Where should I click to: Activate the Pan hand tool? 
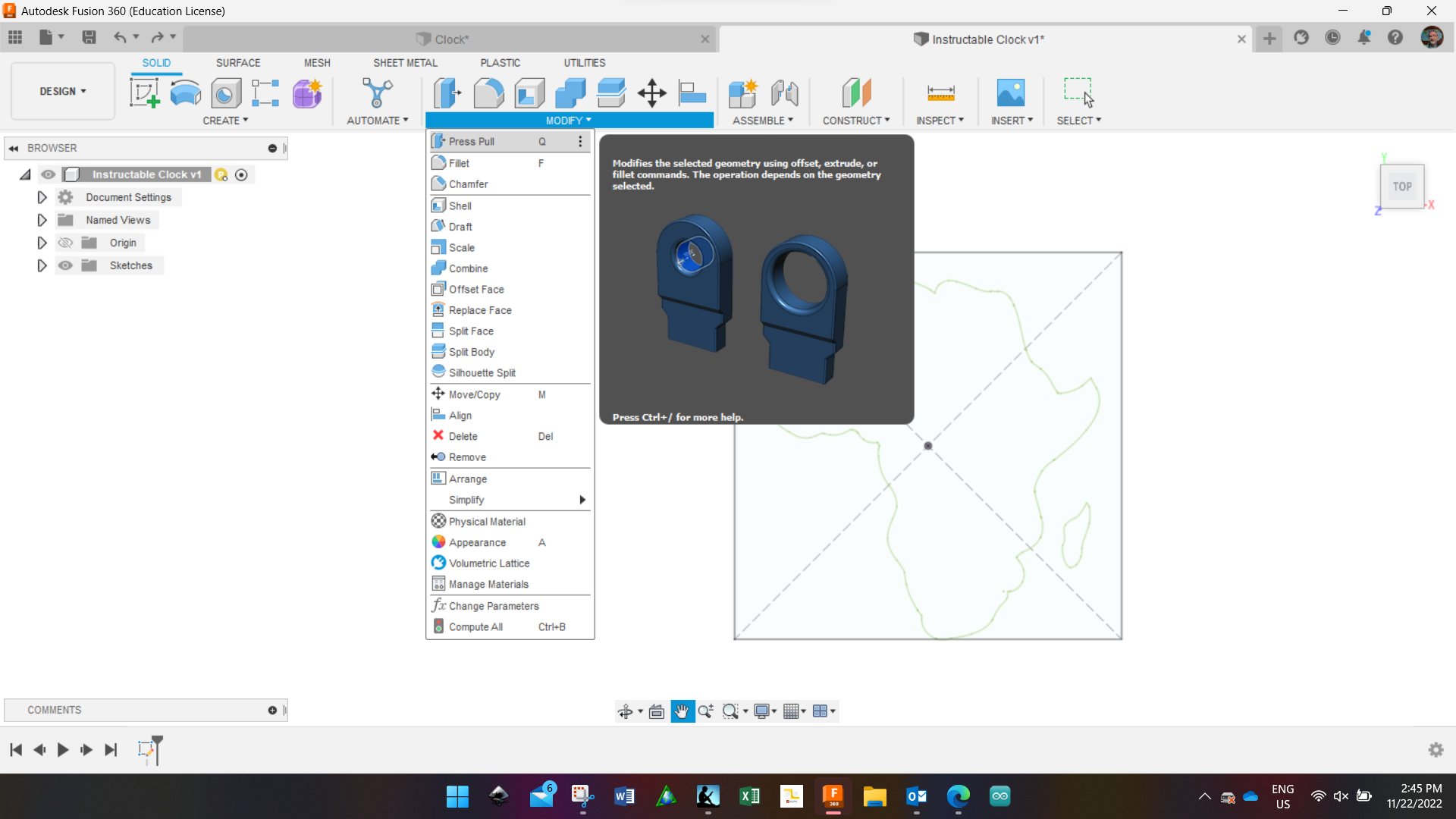pyautogui.click(x=682, y=711)
